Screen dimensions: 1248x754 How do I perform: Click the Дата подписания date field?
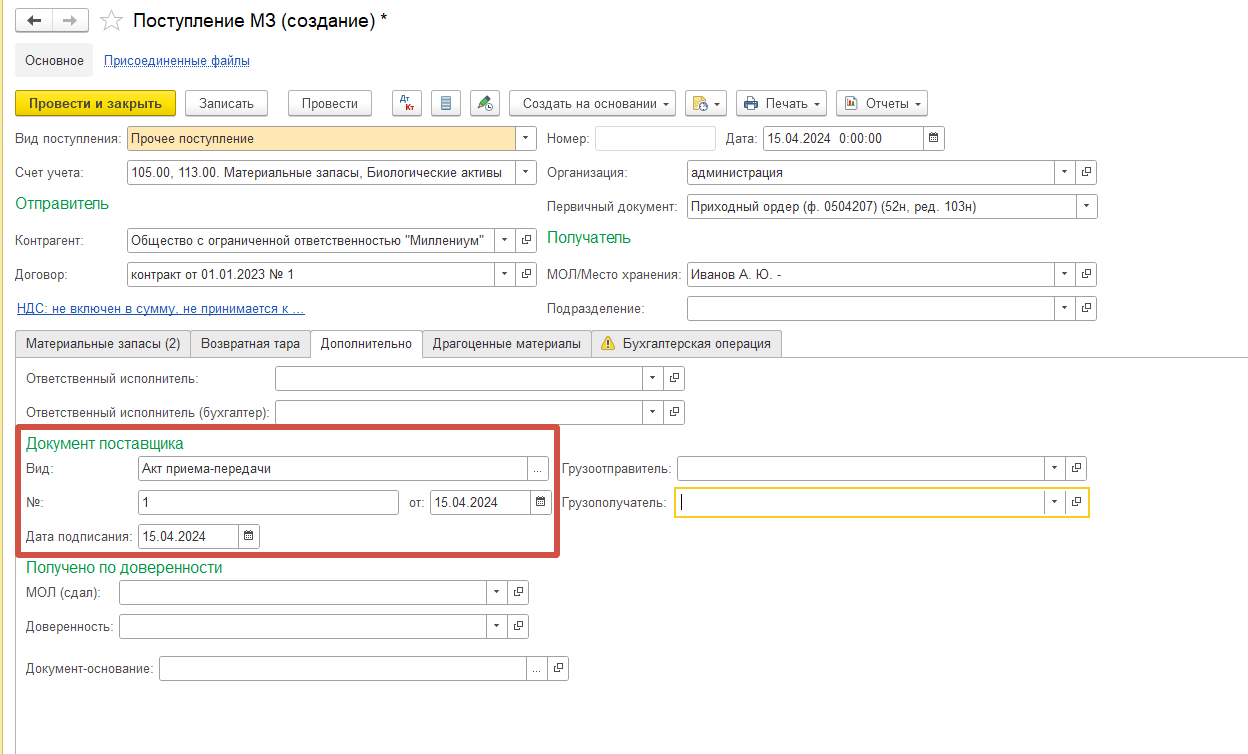(189, 536)
